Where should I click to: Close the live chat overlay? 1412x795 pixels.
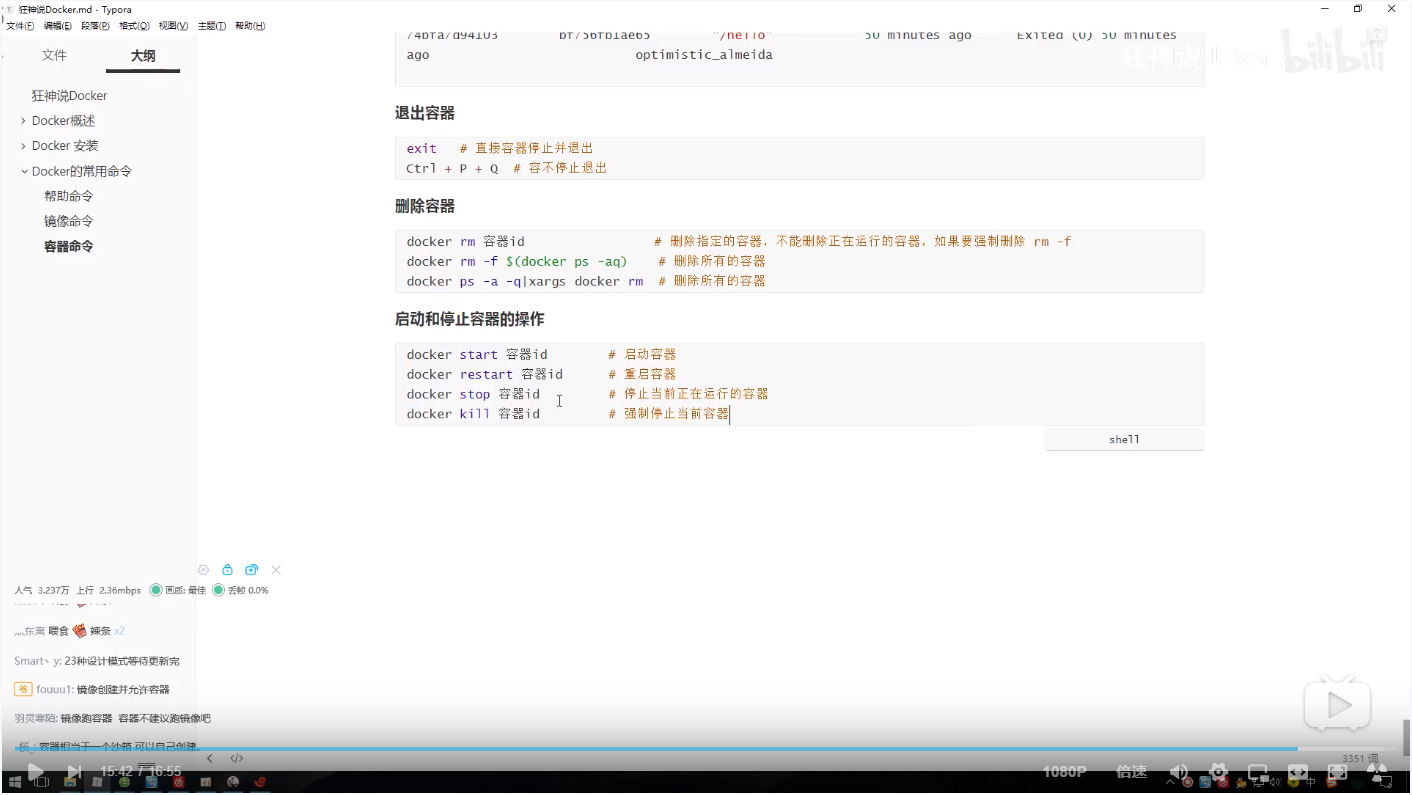point(276,570)
